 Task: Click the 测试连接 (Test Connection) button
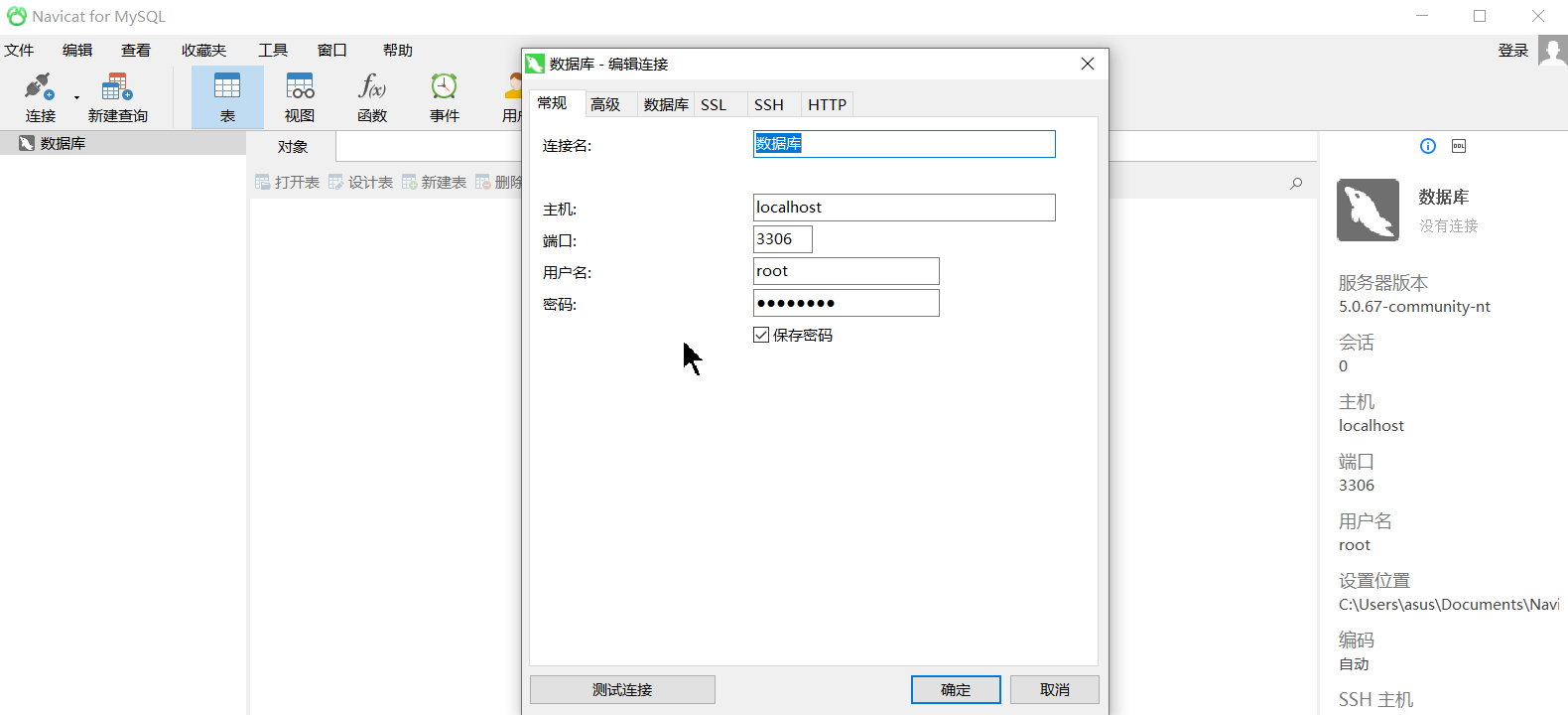click(x=622, y=689)
